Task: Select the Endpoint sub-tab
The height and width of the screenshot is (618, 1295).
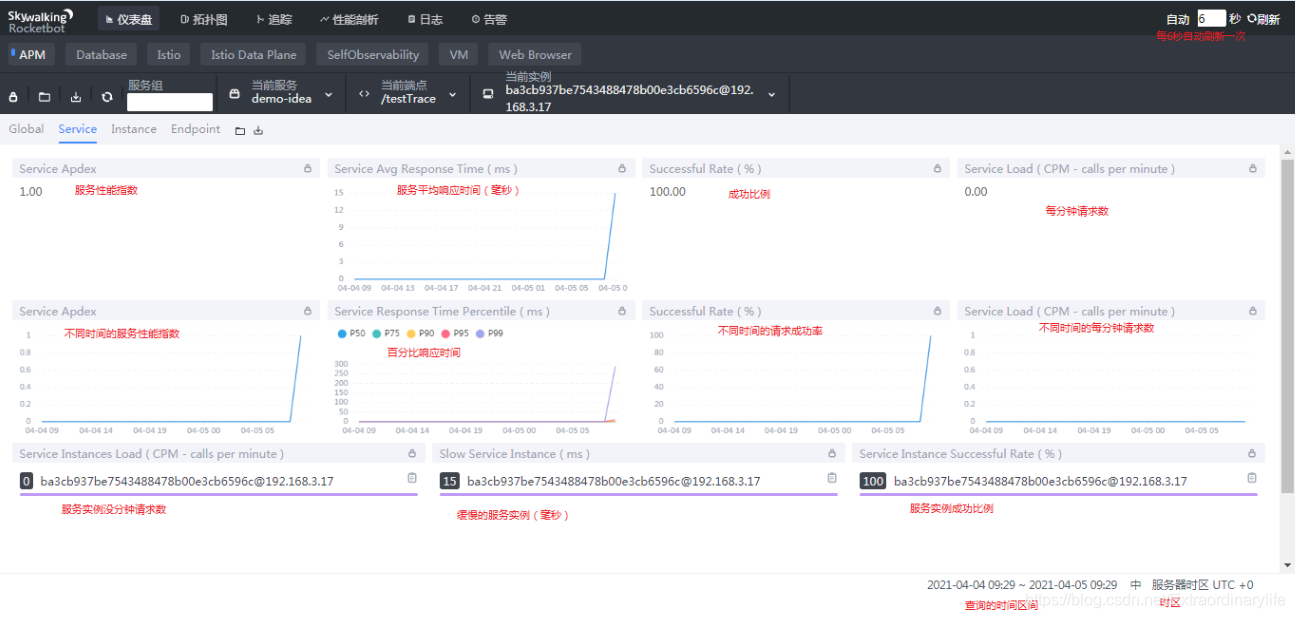Action: click(196, 129)
